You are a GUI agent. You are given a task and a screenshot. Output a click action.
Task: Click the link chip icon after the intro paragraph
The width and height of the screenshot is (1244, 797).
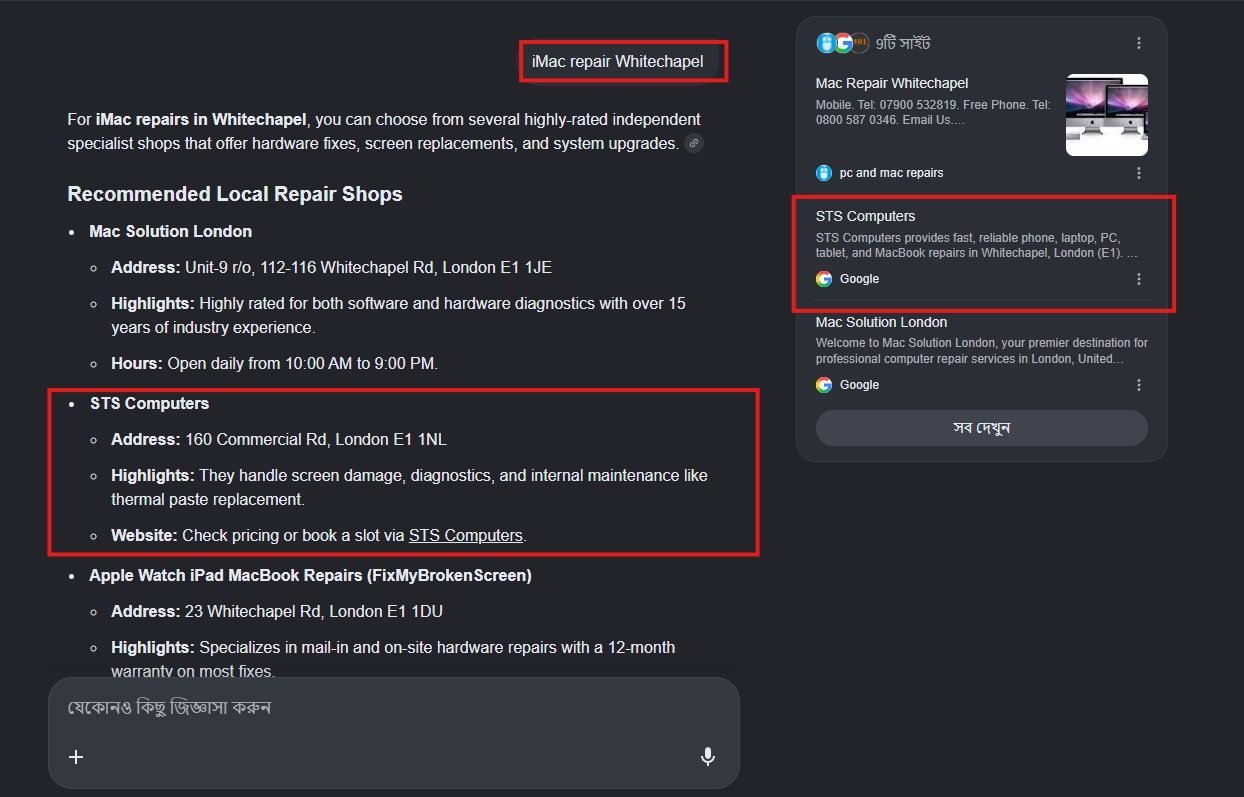point(694,144)
